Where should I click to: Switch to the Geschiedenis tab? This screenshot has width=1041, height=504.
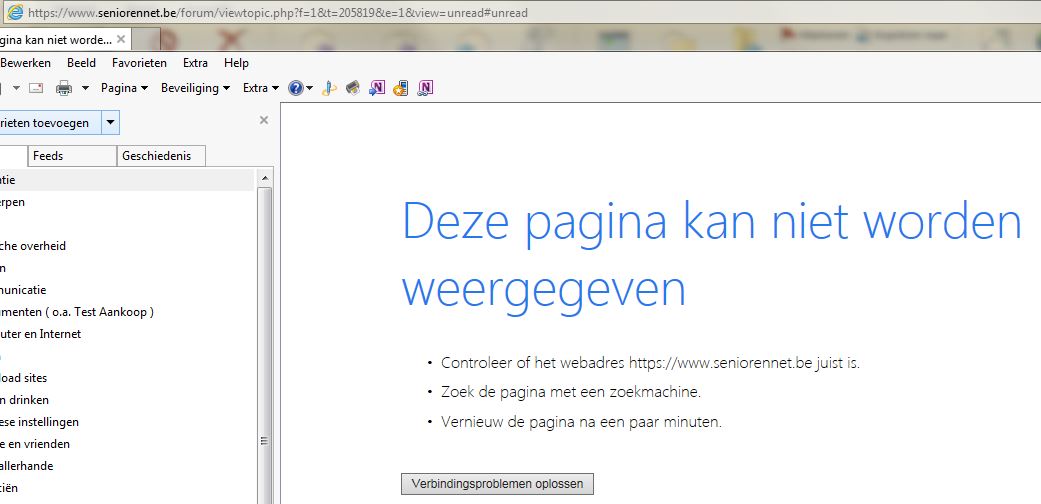pyautogui.click(x=160, y=156)
